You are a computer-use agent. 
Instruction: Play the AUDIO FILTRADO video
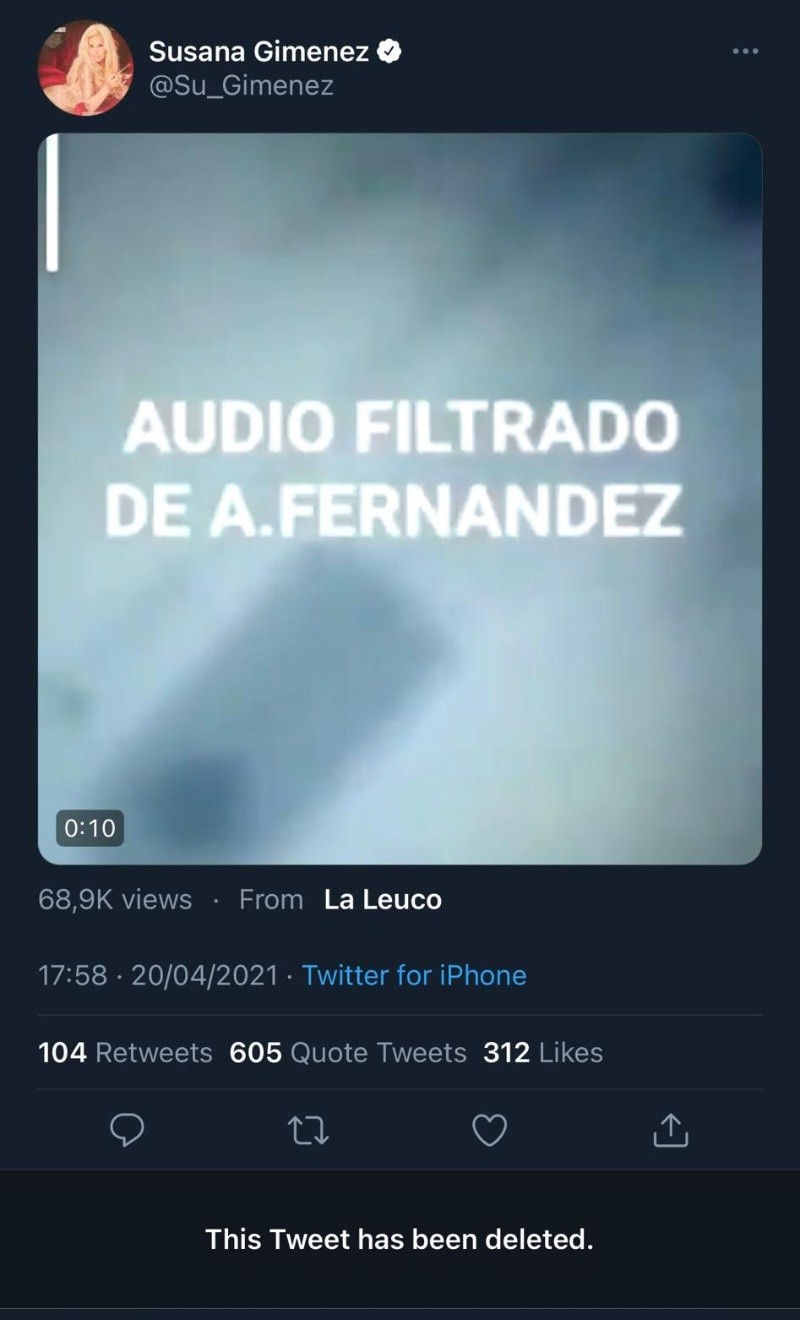[400, 498]
